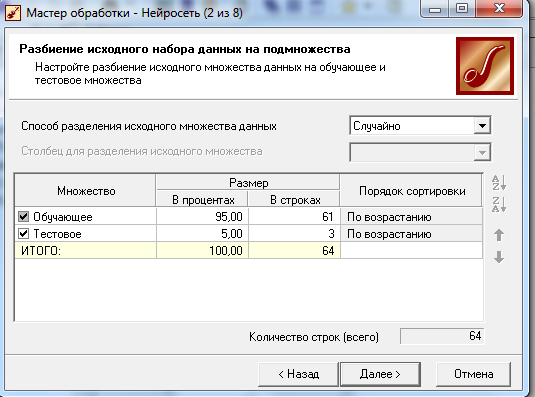Click the < Назад button
535x397 pixels.
(298, 374)
